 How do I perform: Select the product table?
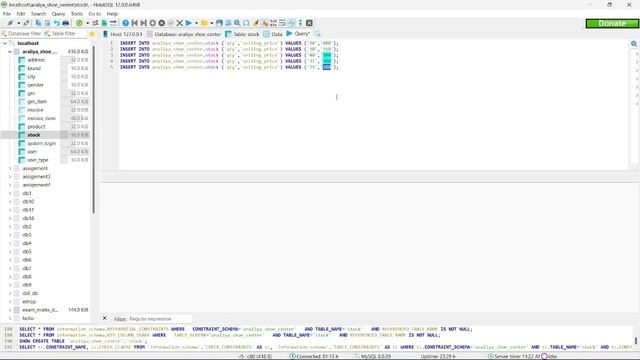point(36,127)
